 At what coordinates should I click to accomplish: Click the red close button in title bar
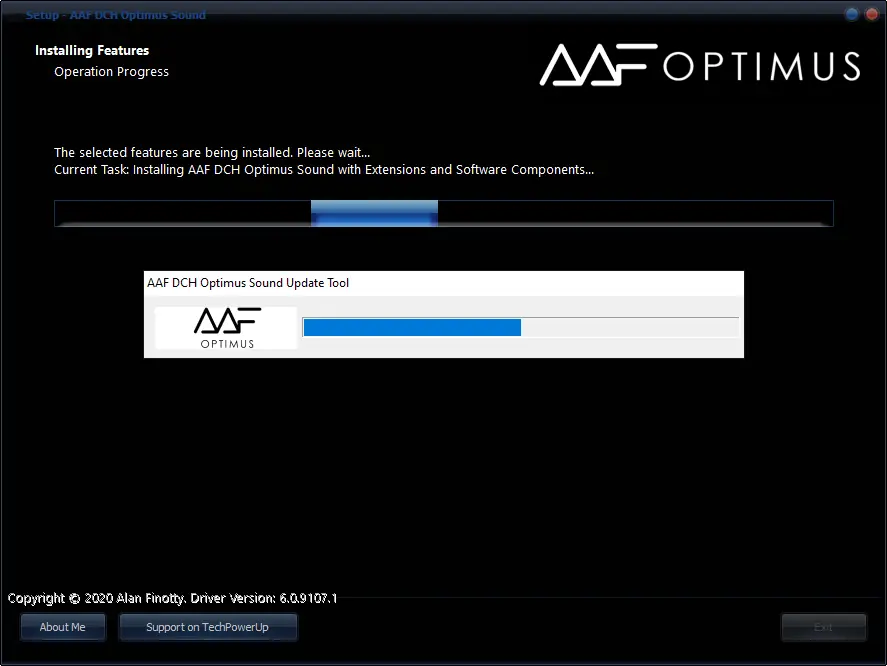pos(872,14)
